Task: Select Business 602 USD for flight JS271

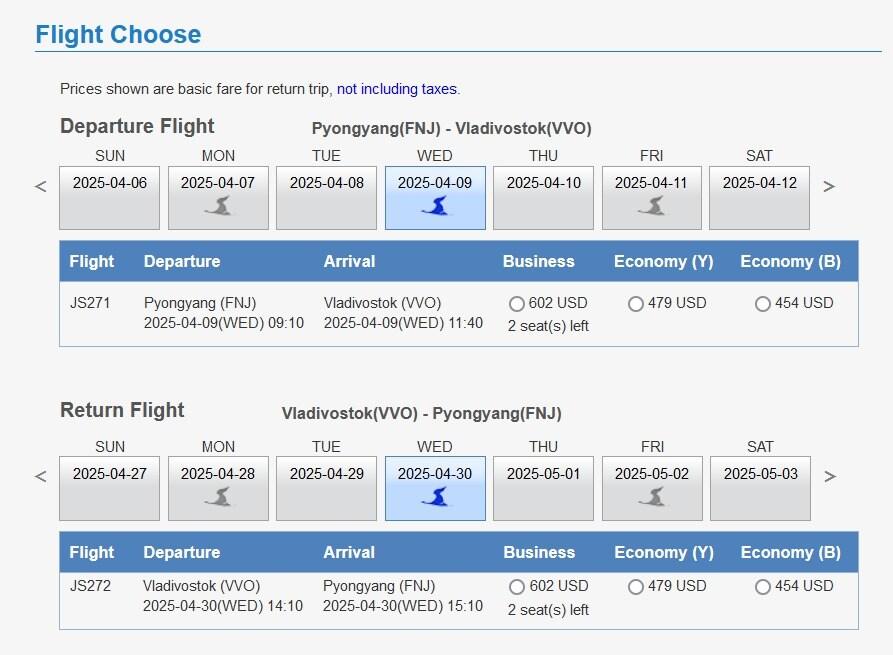Action: [x=517, y=304]
